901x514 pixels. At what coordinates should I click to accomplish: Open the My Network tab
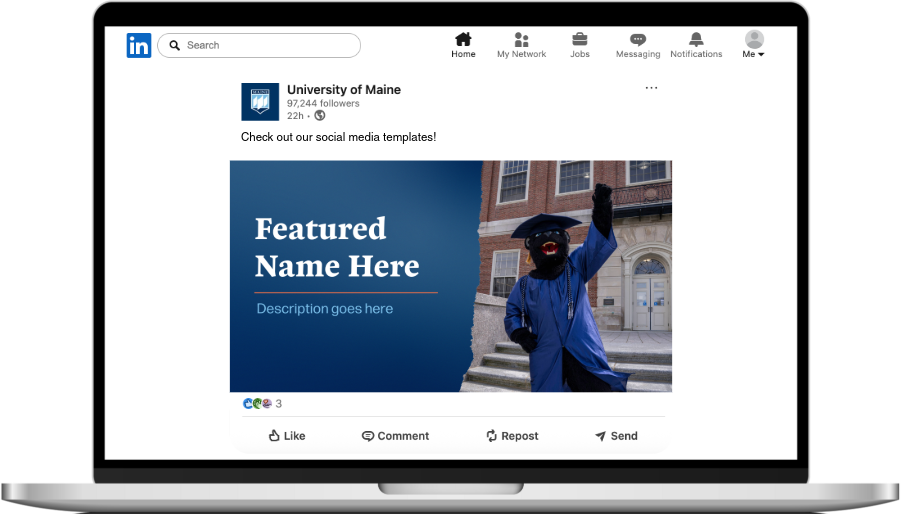click(x=521, y=45)
